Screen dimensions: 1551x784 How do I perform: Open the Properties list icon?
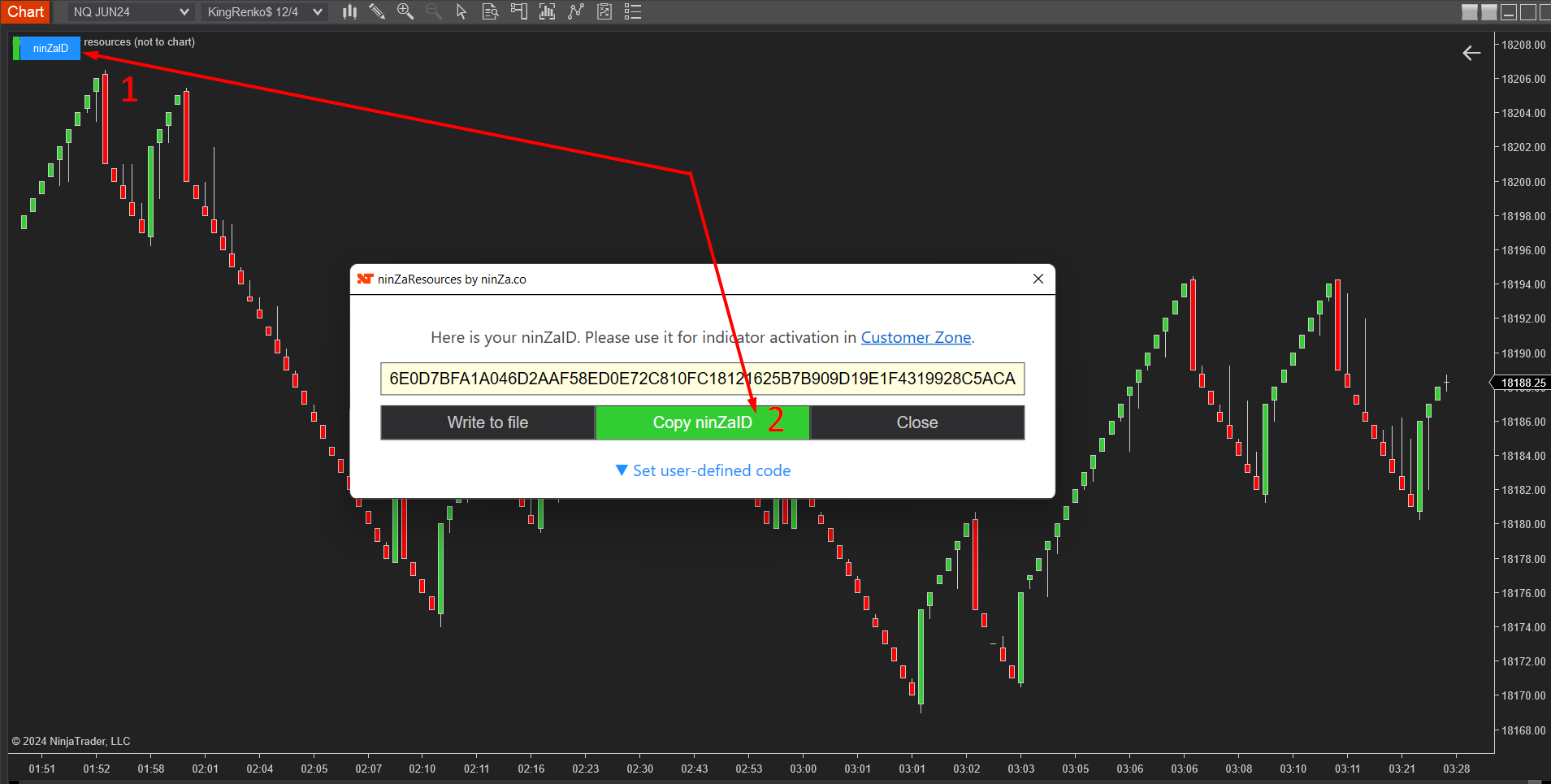(633, 11)
